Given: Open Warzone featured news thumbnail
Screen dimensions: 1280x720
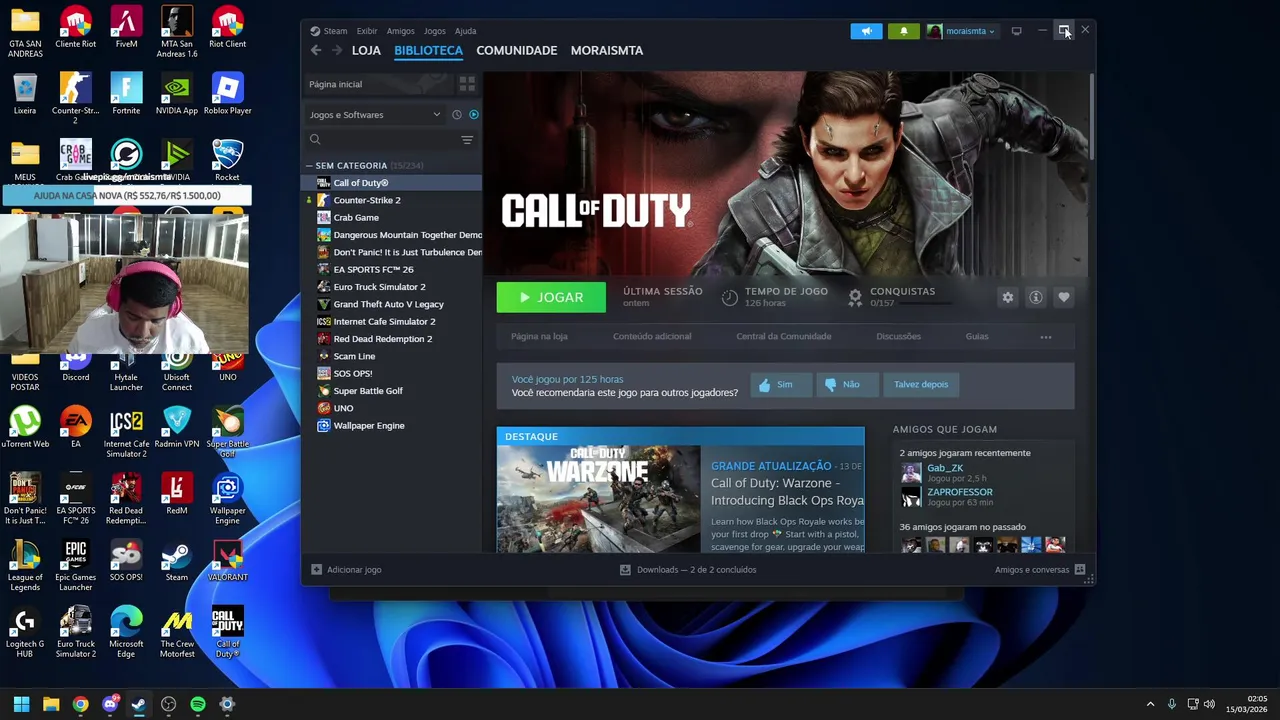Looking at the screenshot, I should [598, 499].
